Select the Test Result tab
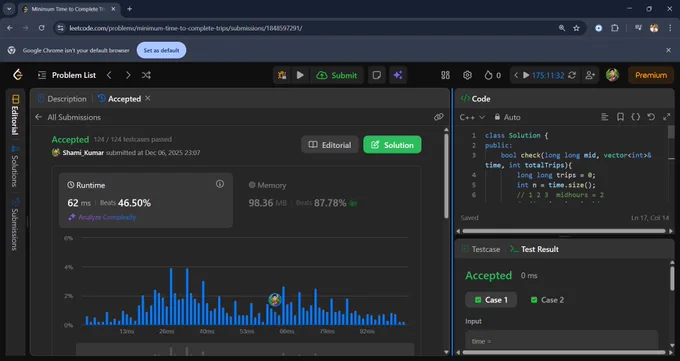 tap(534, 249)
